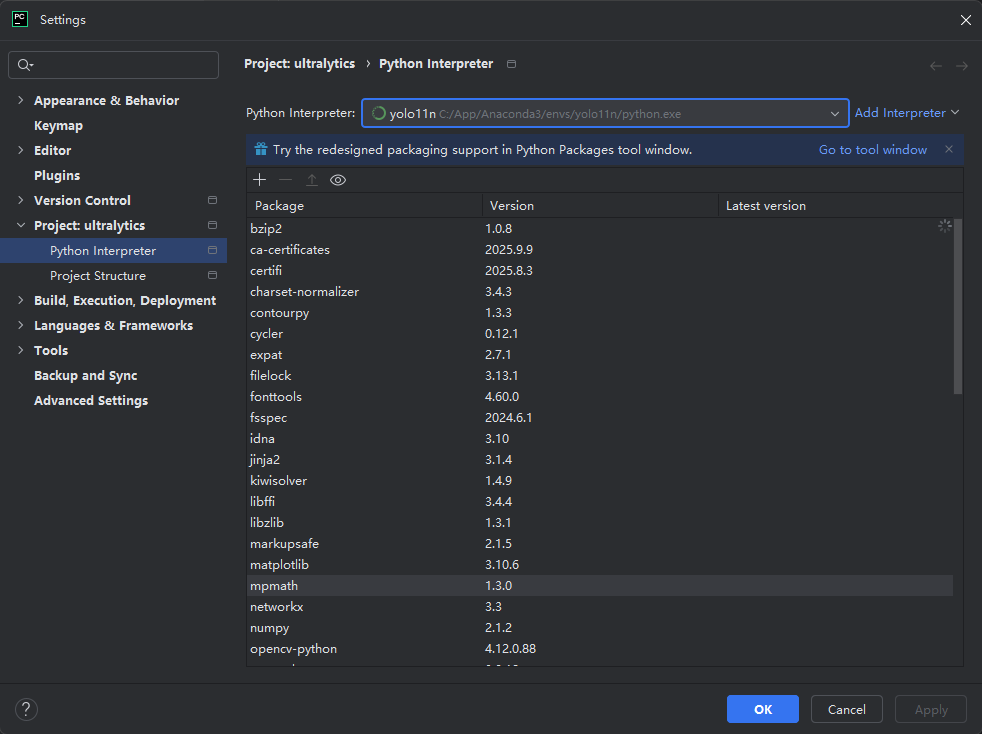Viewport: 982px width, 734px height.
Task: Expand the Build, Execution, Deployment section
Action: tap(21, 301)
